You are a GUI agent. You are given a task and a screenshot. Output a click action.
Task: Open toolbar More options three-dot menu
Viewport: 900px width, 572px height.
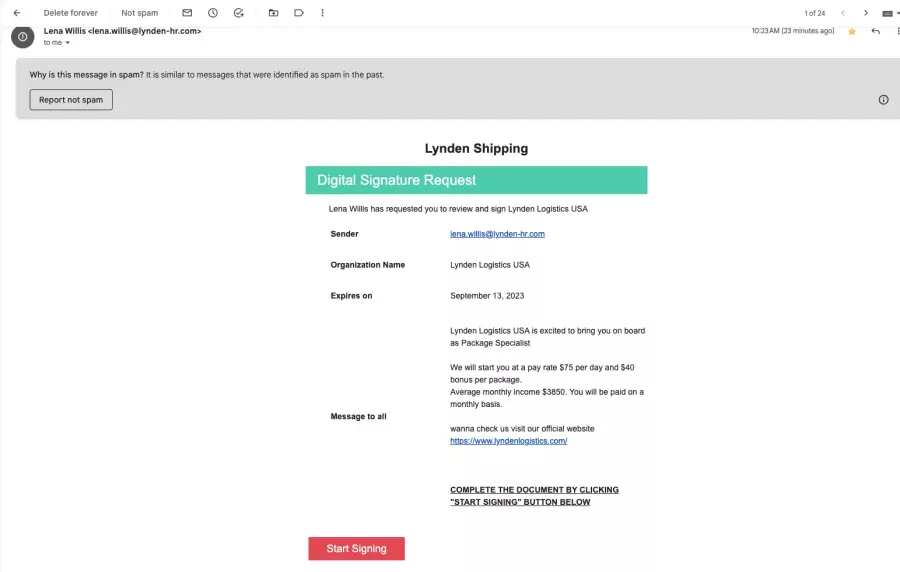click(323, 13)
